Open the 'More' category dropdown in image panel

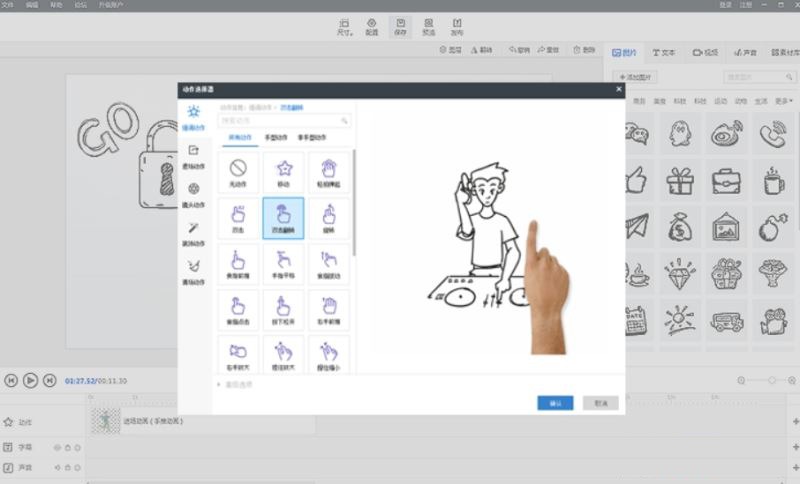coord(784,101)
